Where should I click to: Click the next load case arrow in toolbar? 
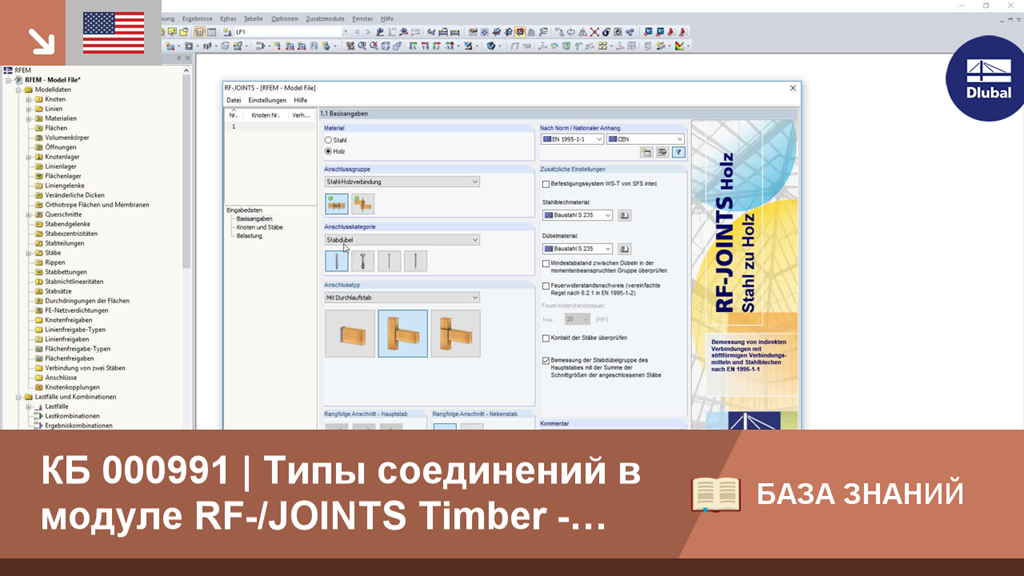pyautogui.click(x=367, y=32)
